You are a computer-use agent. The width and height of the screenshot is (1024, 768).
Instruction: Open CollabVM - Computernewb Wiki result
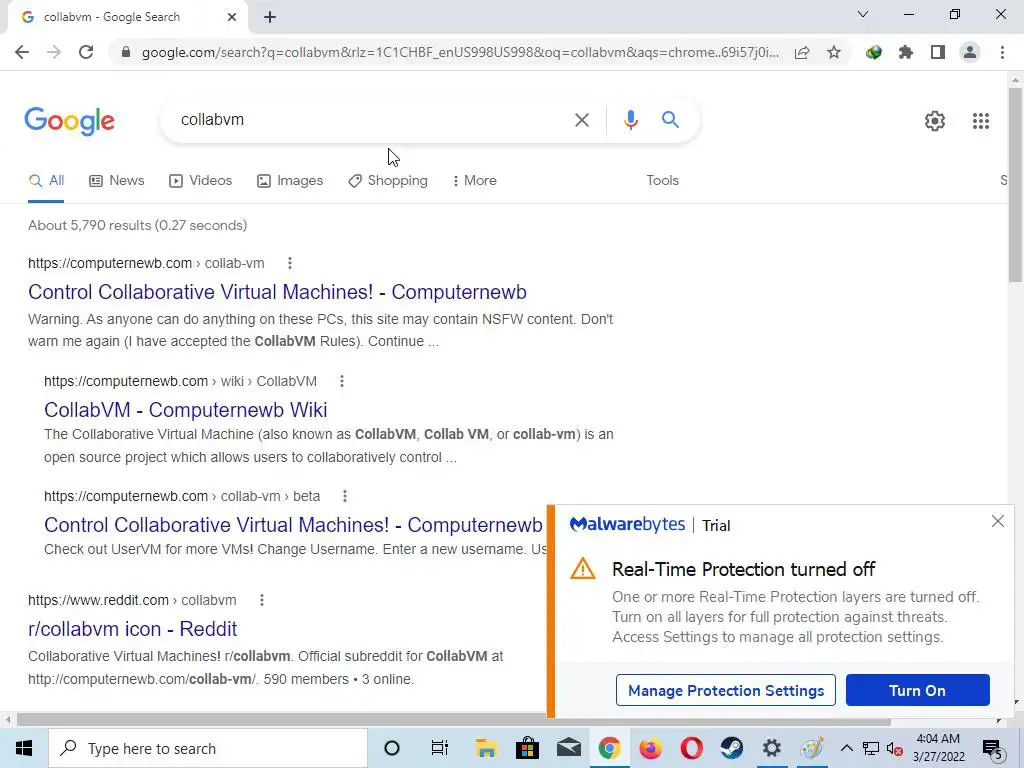pos(185,410)
